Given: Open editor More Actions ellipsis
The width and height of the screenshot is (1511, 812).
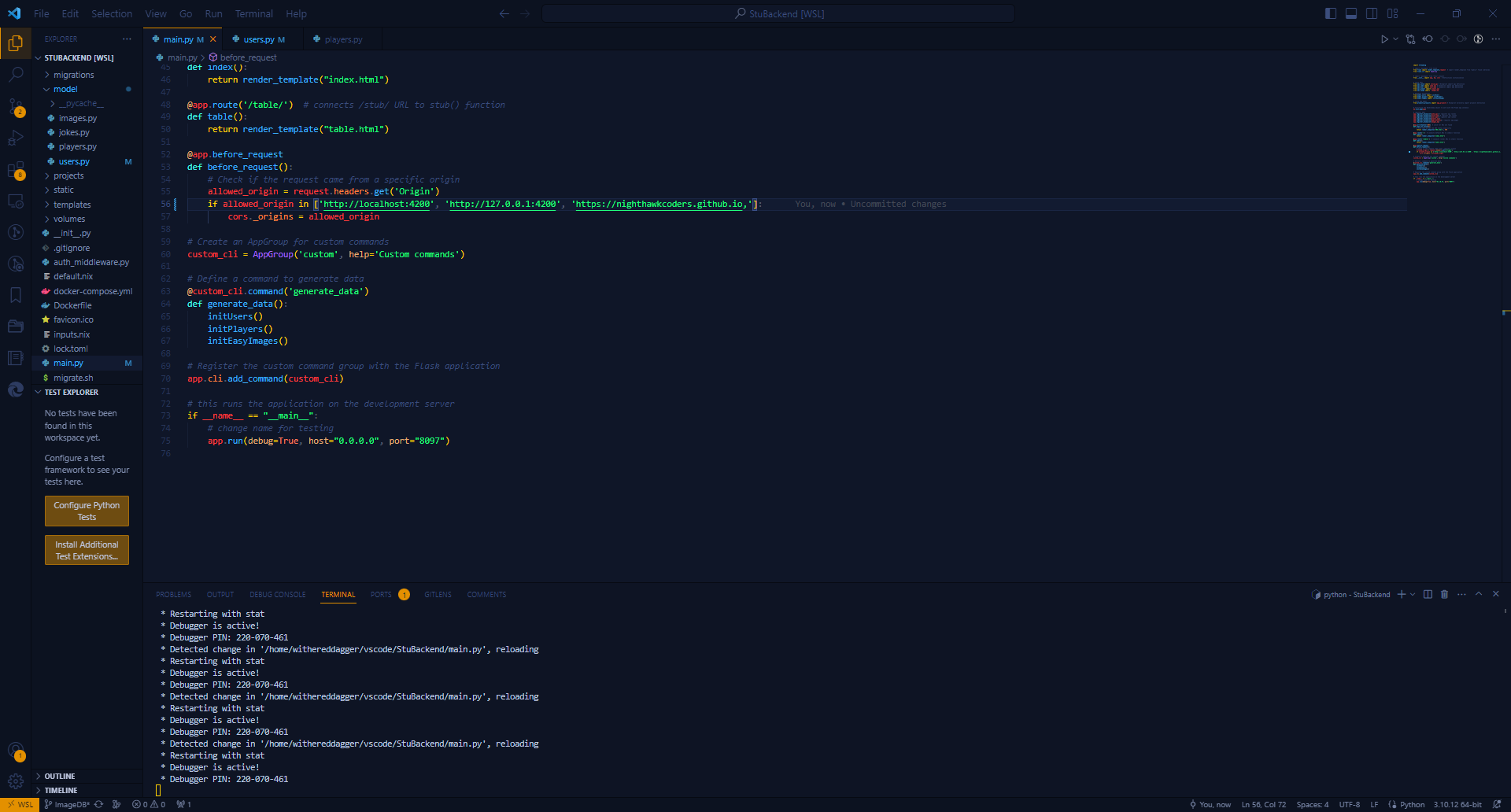Looking at the screenshot, I should point(1496,39).
